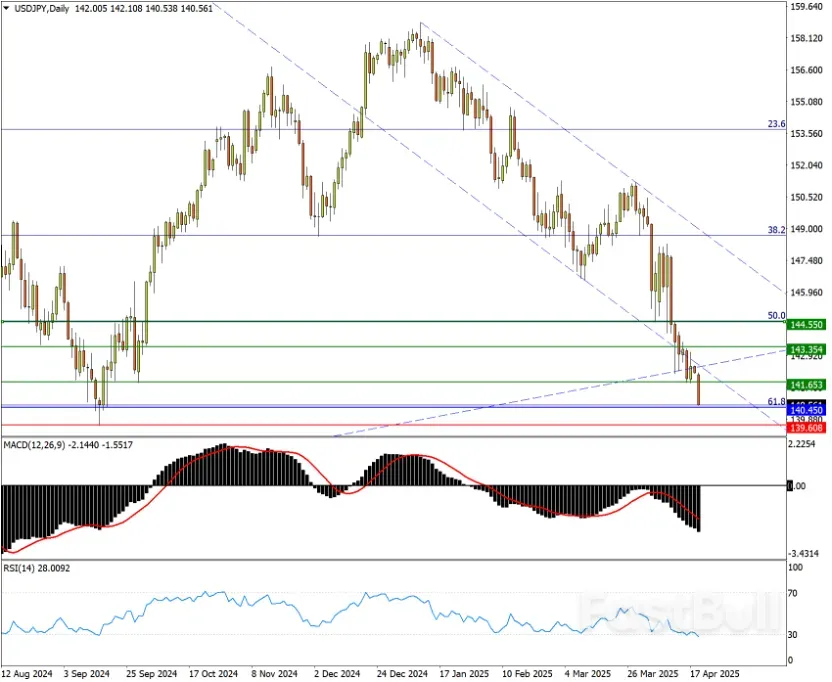Viewport: 832px width, 682px height.
Task: Click the triangle icon before USDJPY title
Action: [x=8, y=8]
